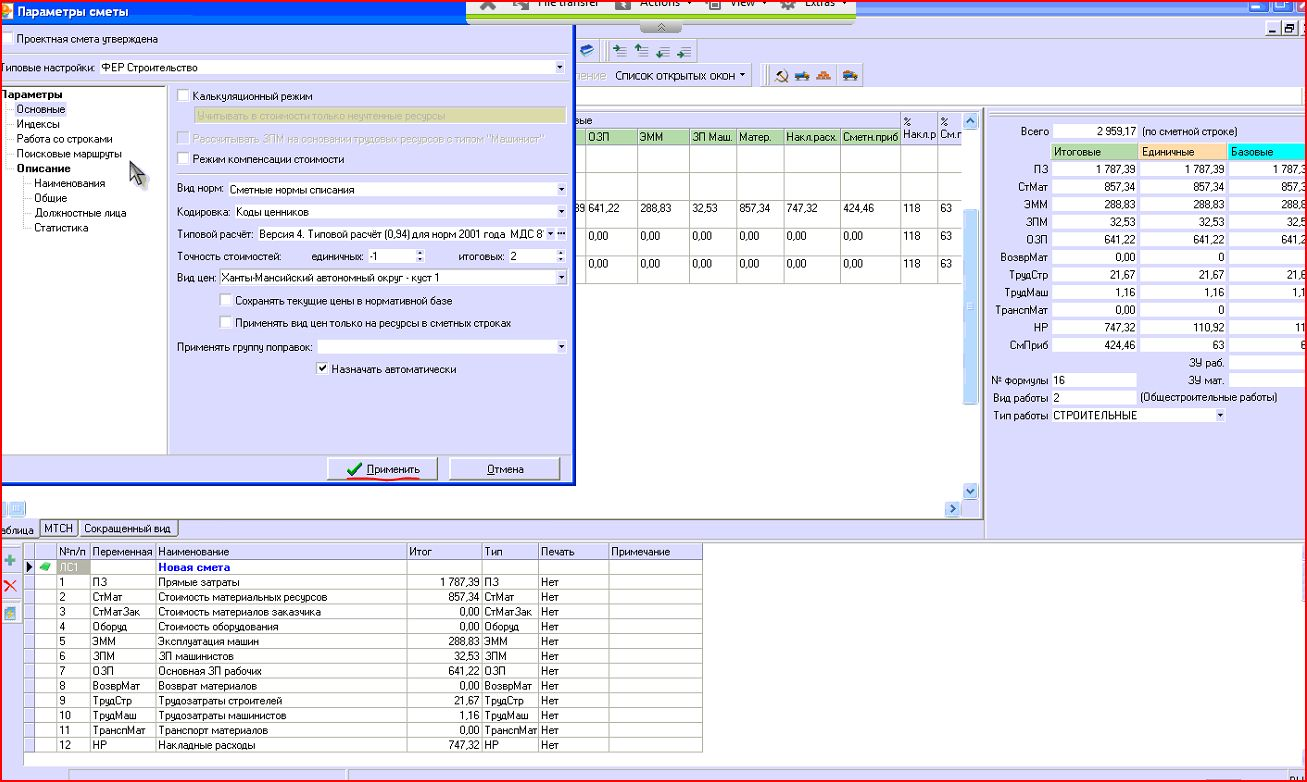Click the third green outdent arrow icon

[663, 50]
